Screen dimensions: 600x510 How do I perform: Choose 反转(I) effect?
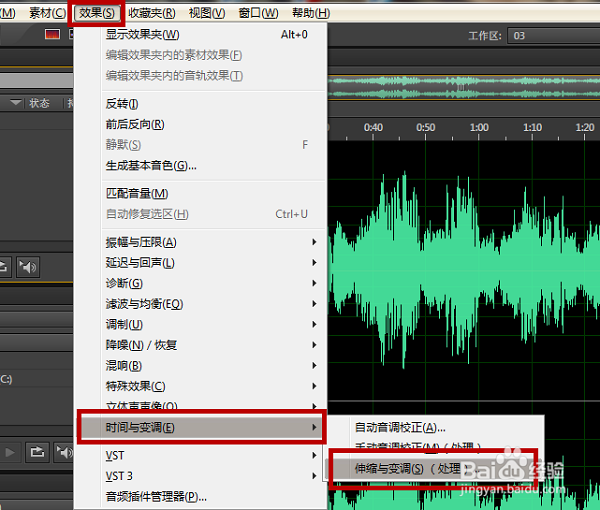point(122,104)
